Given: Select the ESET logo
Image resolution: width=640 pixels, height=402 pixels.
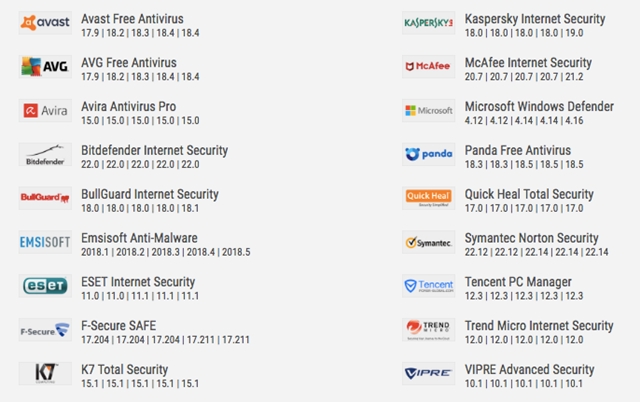Looking at the screenshot, I should (45, 286).
